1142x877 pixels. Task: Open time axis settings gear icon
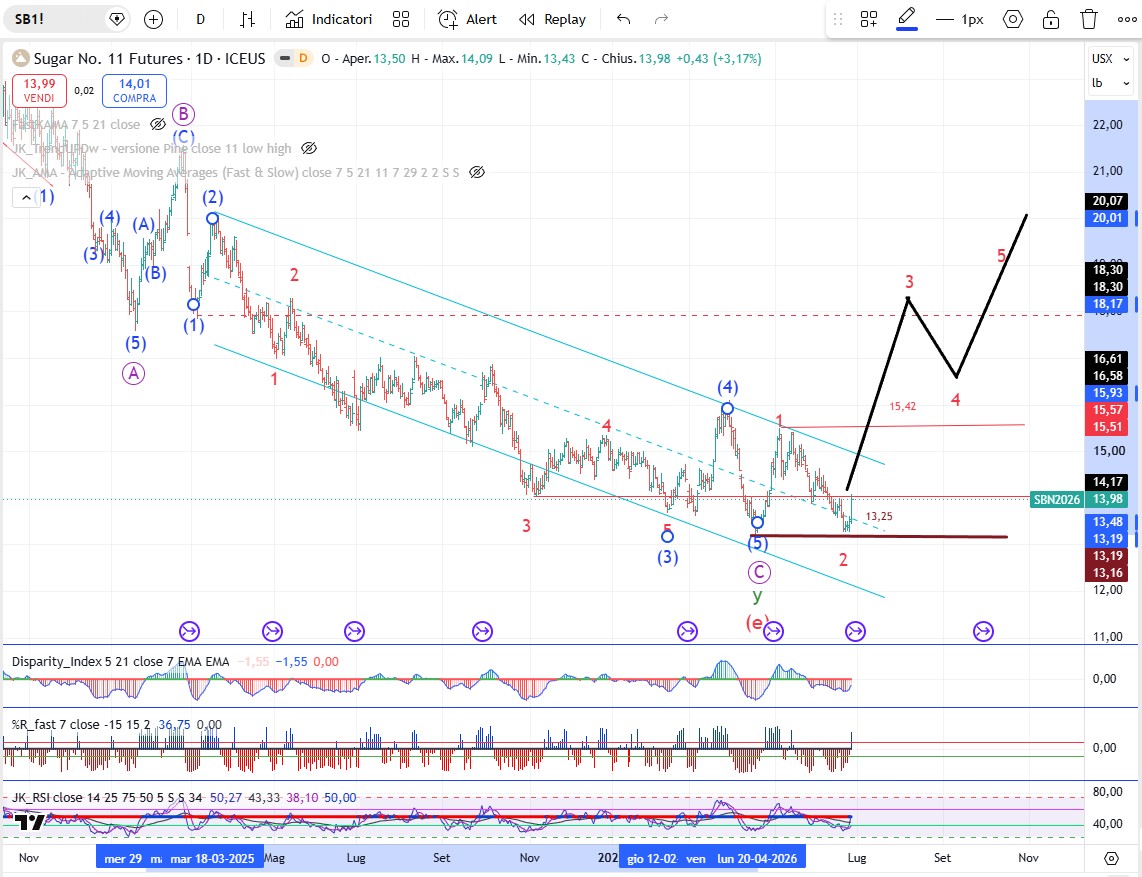click(x=1111, y=858)
